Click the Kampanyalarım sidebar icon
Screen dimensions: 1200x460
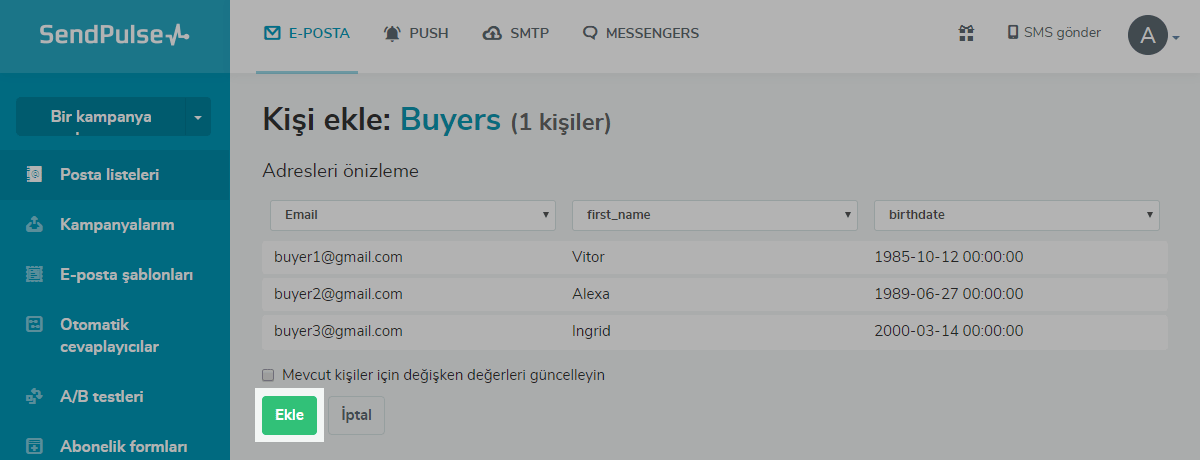(x=34, y=225)
